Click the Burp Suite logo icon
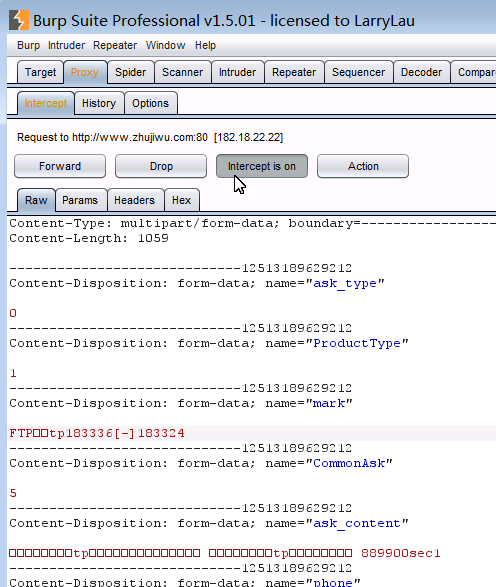This screenshot has width=496, height=587. point(19,20)
